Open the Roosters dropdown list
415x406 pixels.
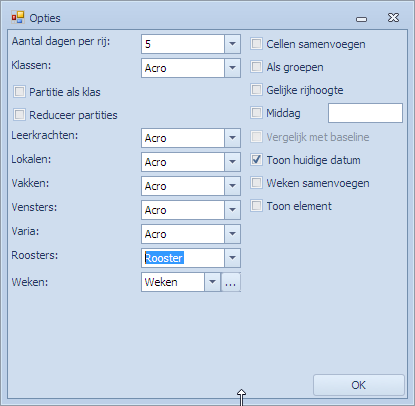[232, 258]
